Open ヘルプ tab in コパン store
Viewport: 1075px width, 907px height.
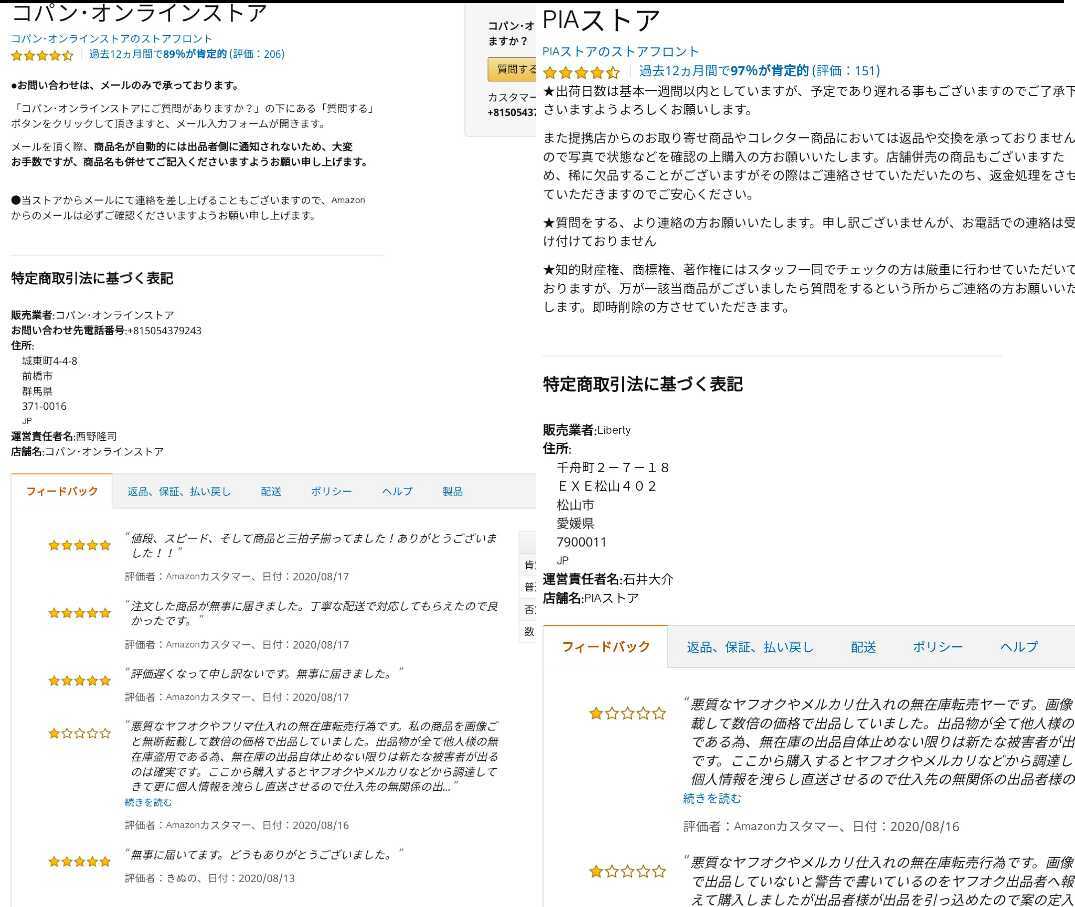click(398, 492)
